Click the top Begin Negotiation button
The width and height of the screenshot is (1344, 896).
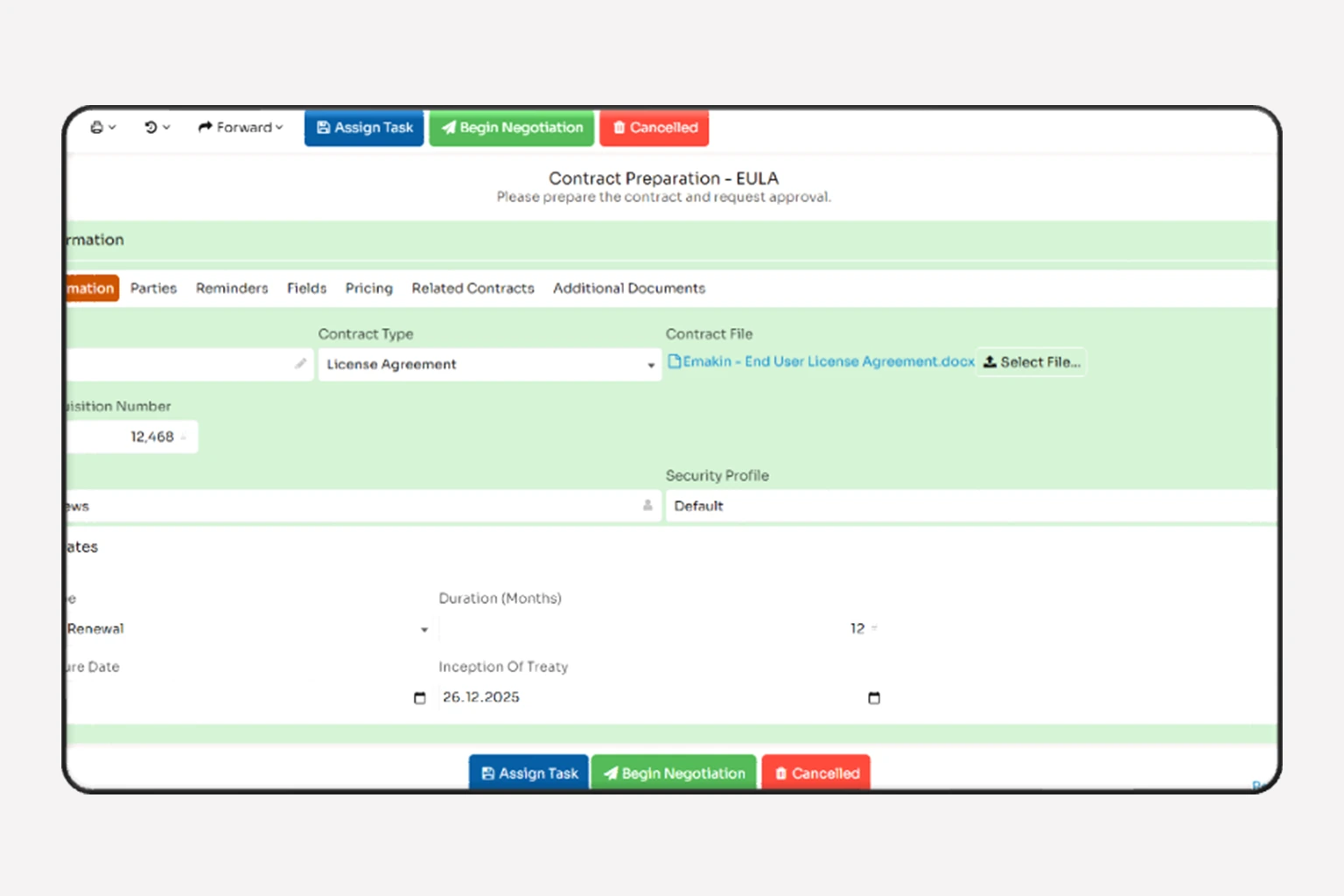pos(512,128)
